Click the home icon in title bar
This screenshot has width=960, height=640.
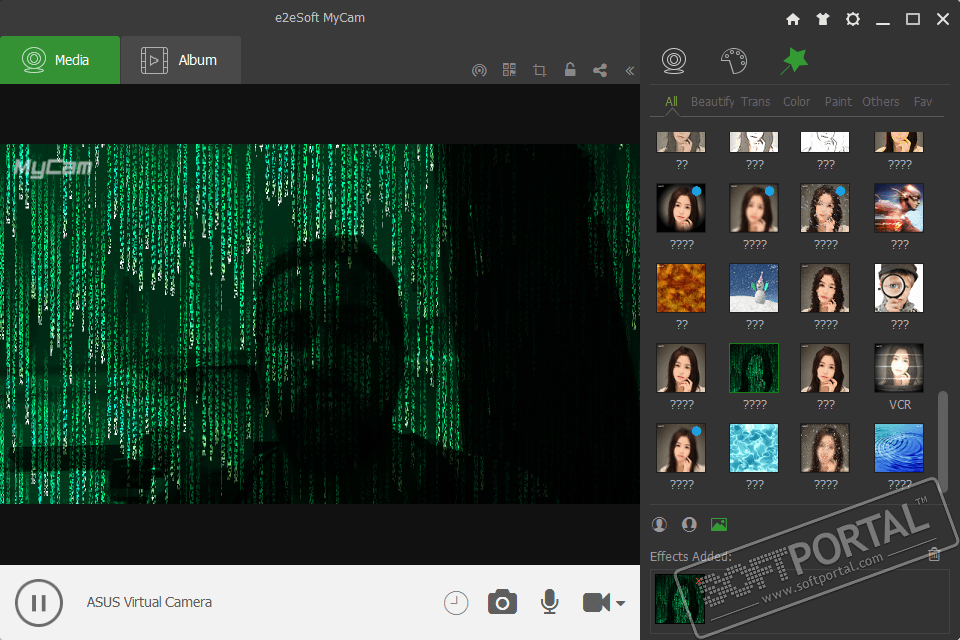coord(793,20)
